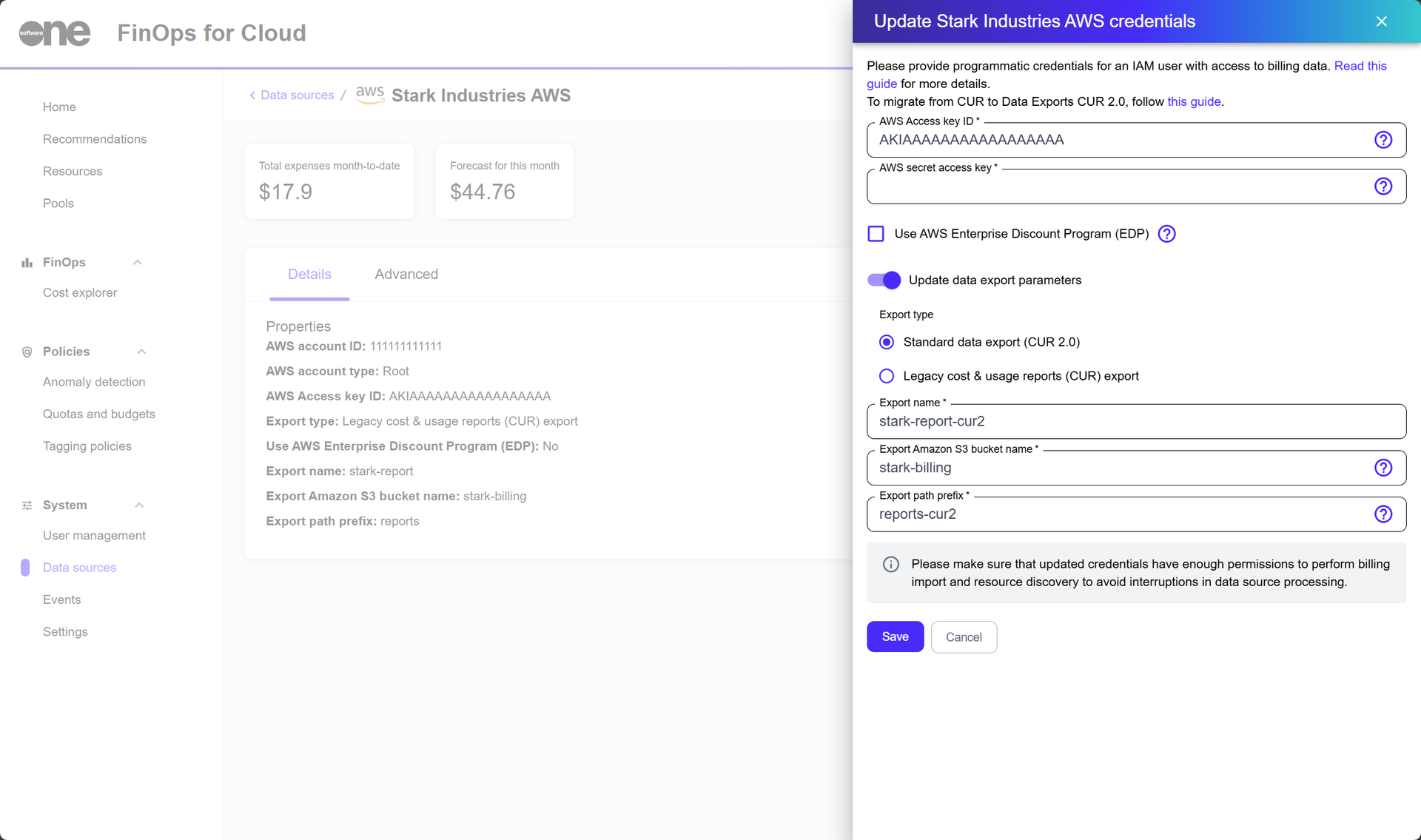Collapse the Policies sidebar section
The image size is (1421, 840).
141,352
